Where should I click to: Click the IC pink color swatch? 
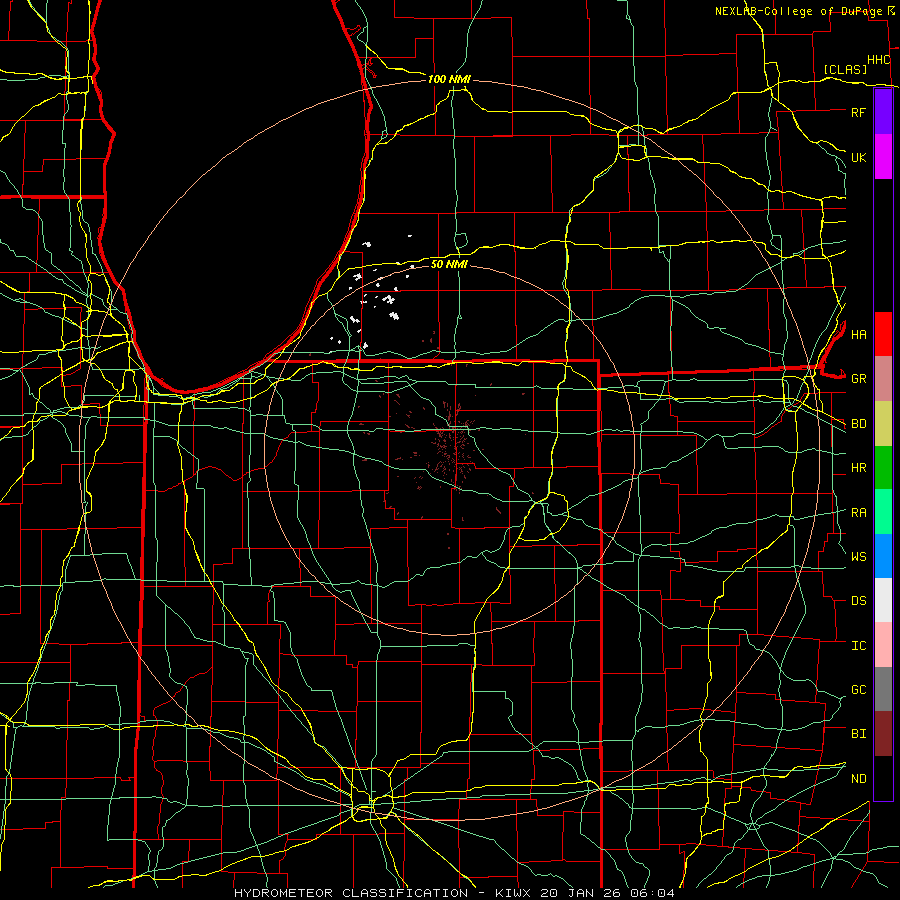click(883, 645)
